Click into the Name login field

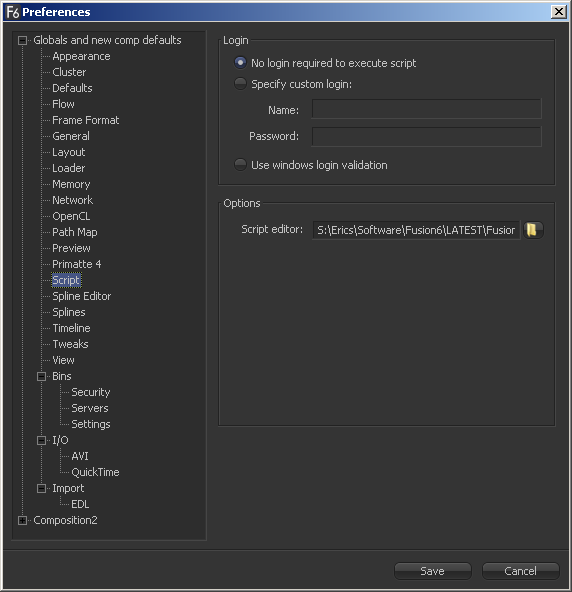(x=427, y=109)
